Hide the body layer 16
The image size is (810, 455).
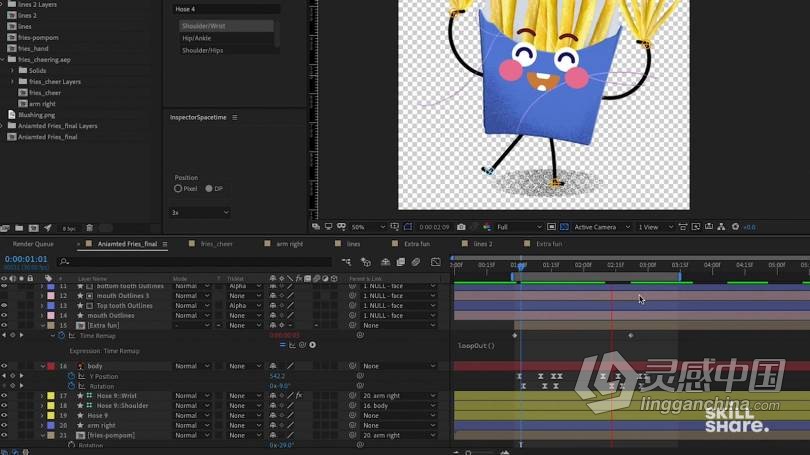4,366
